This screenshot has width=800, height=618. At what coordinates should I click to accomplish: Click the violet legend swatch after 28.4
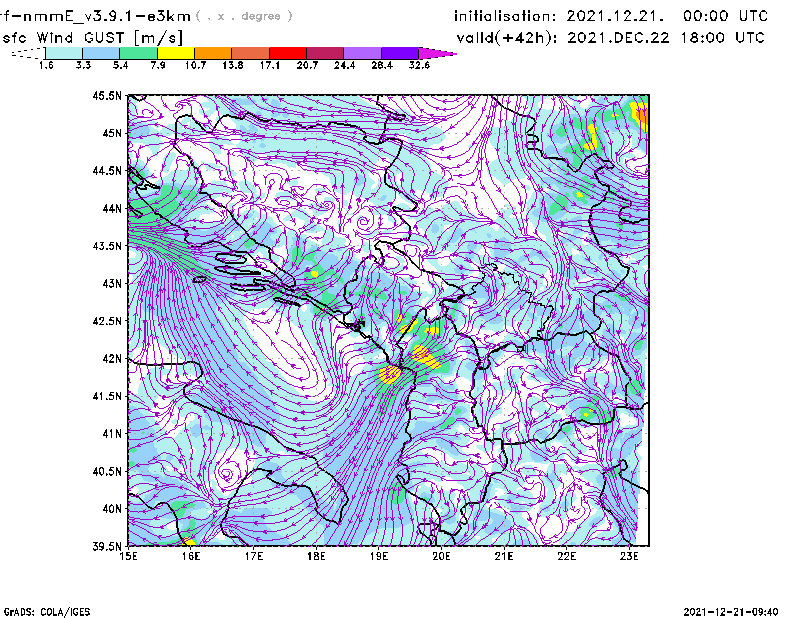[399, 52]
